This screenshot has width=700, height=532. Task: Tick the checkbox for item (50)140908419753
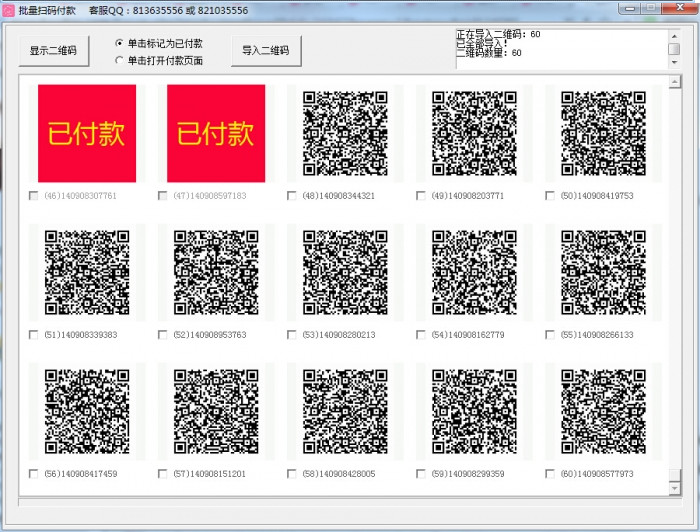(550, 195)
